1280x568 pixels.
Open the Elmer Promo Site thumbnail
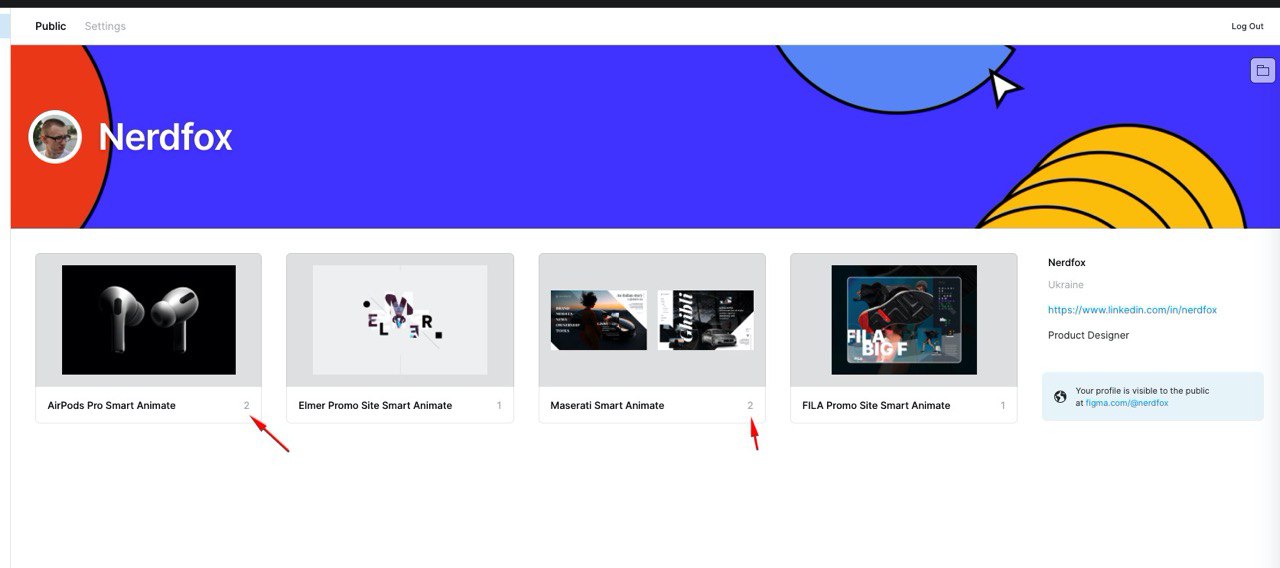400,320
